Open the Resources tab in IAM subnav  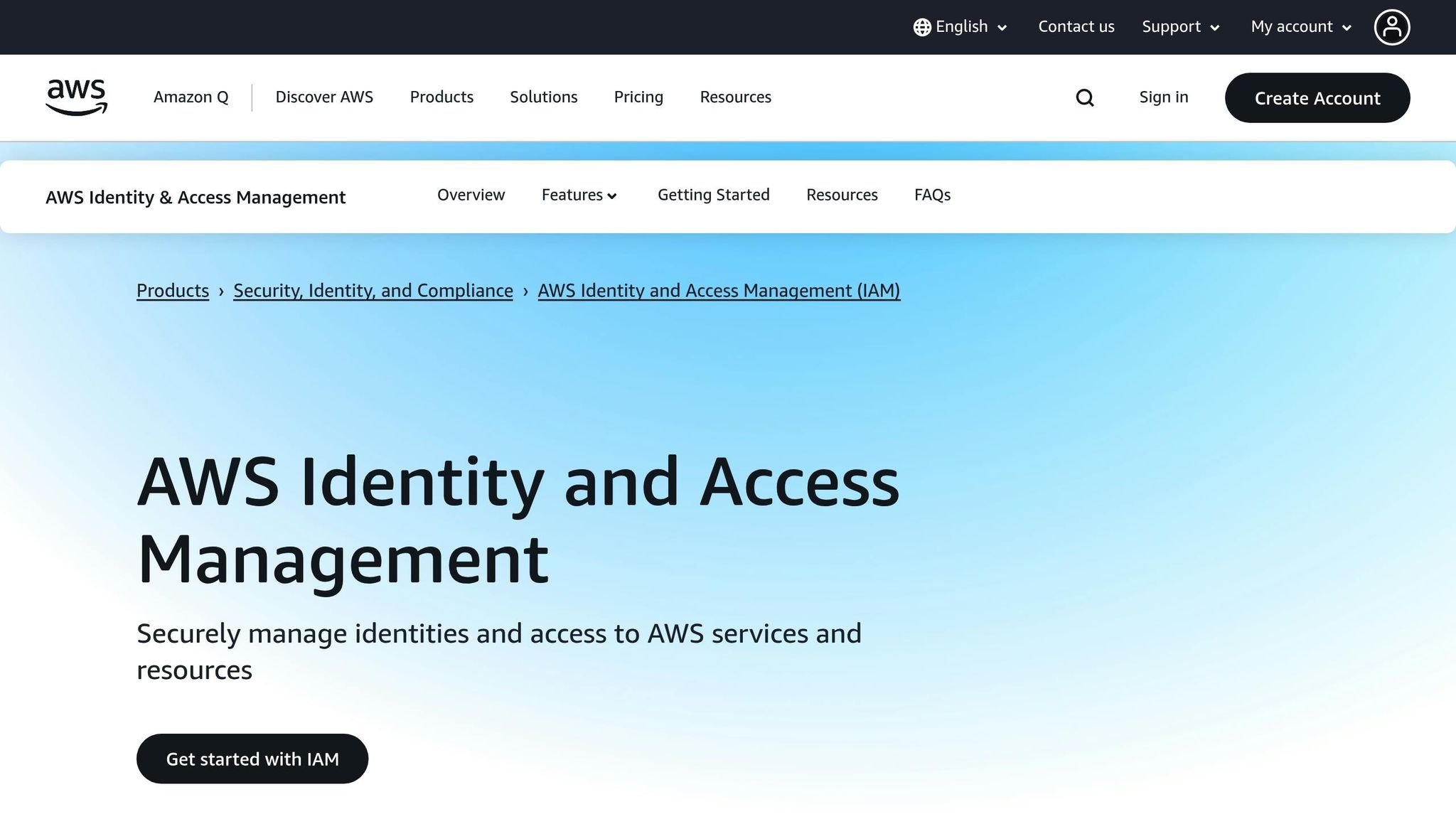[842, 195]
